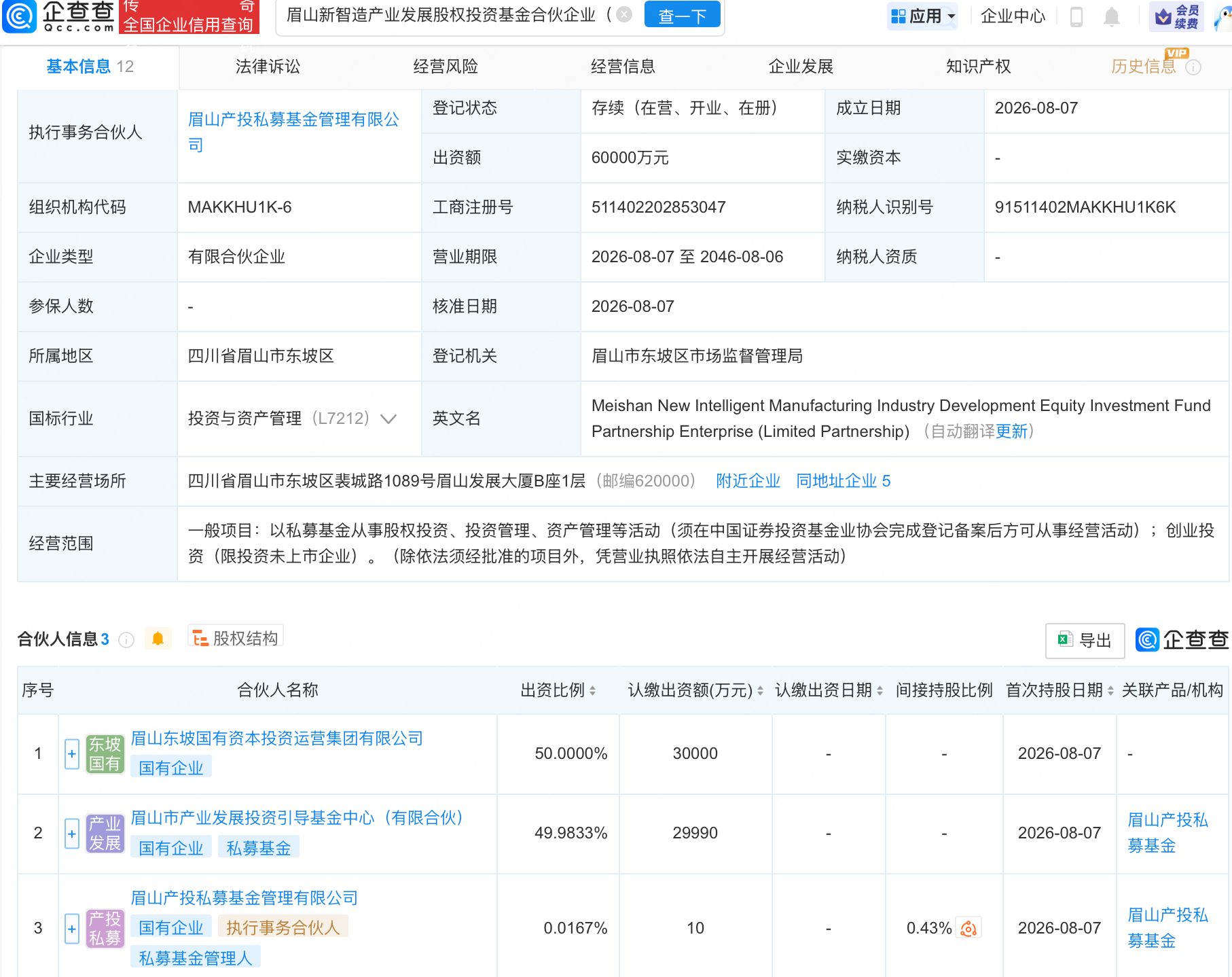Viewport: 1232px width, 977px height.
Task: Clear the search box text
Action: click(x=624, y=14)
